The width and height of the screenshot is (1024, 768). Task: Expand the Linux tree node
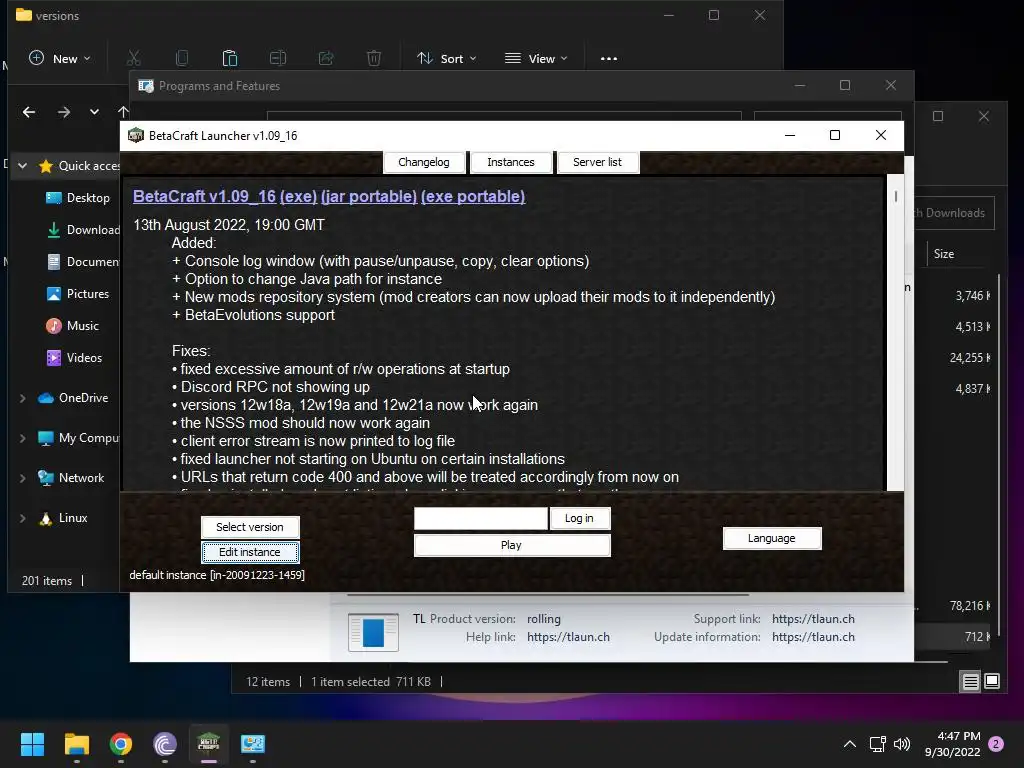(x=23, y=518)
